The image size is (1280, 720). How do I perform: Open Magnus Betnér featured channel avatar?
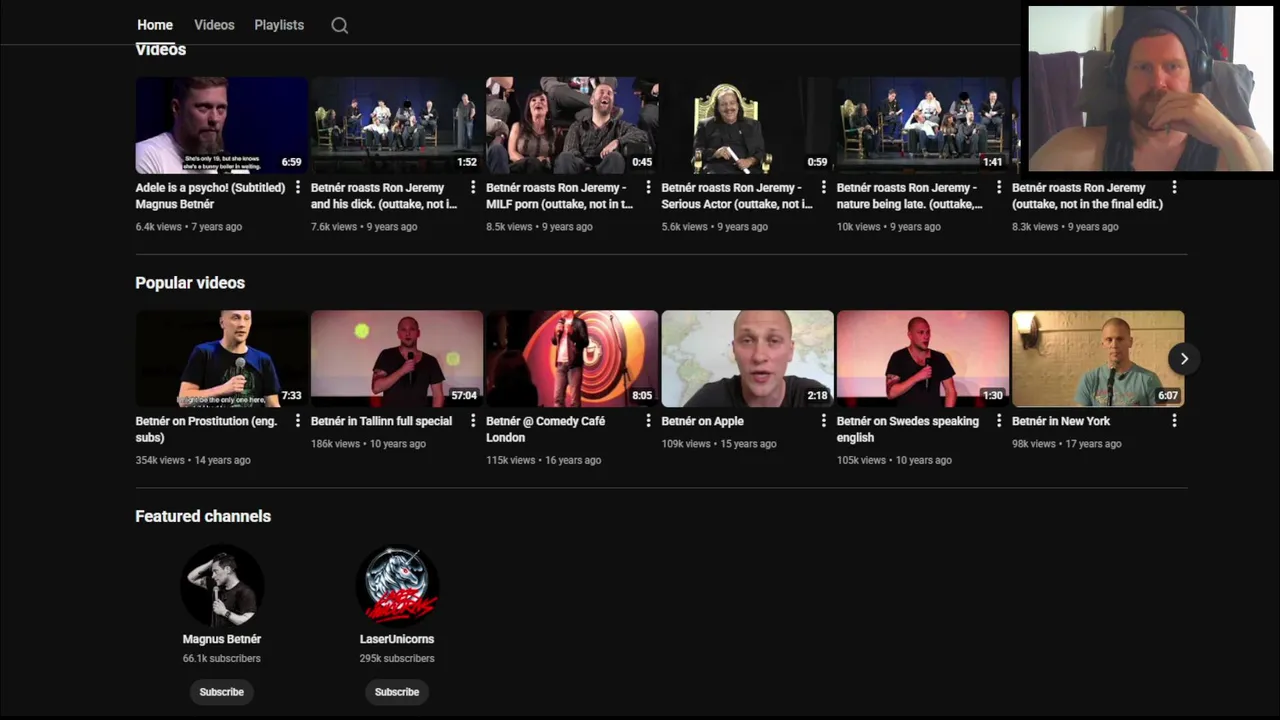click(x=222, y=586)
